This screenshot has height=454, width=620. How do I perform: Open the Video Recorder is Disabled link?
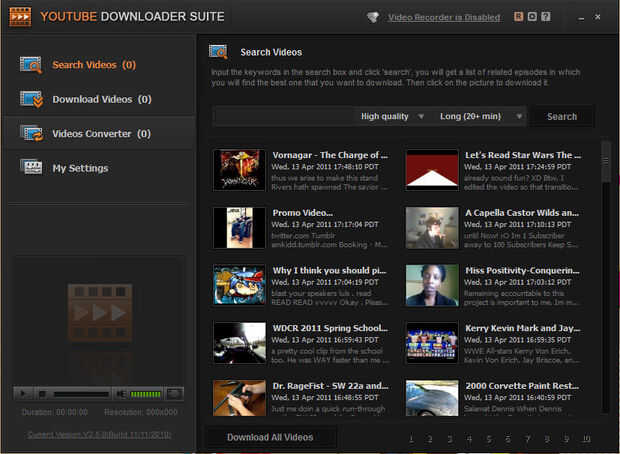[x=444, y=17]
